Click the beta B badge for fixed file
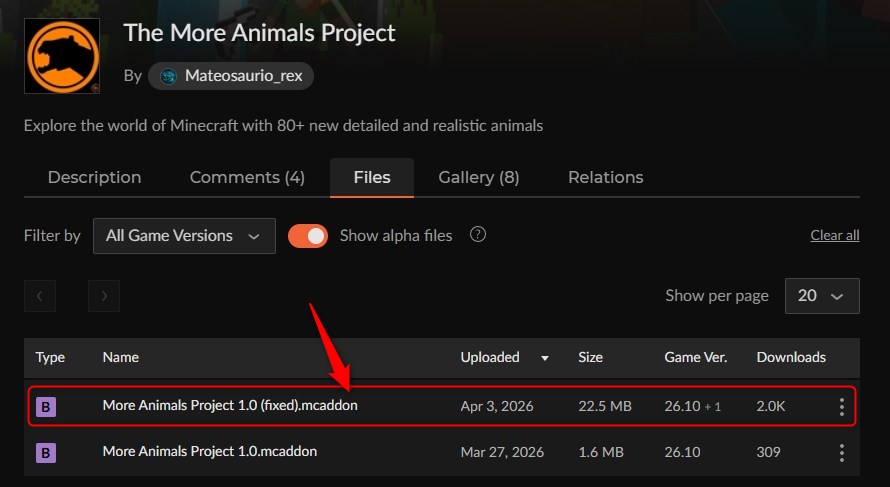This screenshot has width=890, height=487. (x=46, y=406)
